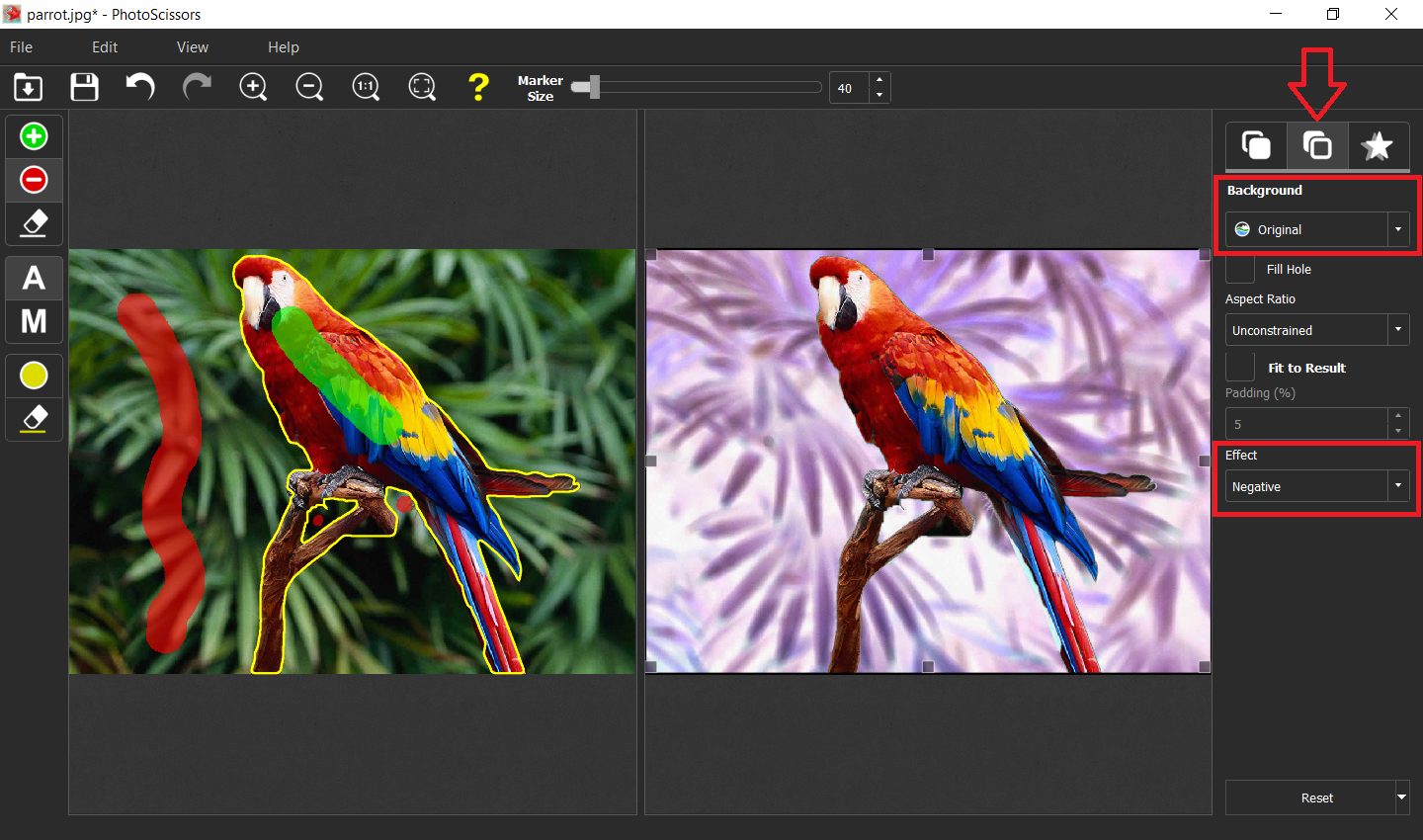Click the M manual tool

(33, 320)
